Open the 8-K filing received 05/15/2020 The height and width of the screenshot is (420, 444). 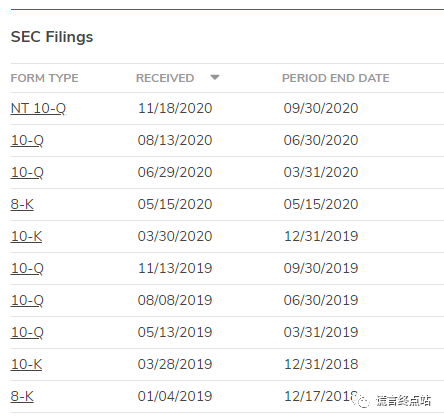(x=22, y=204)
